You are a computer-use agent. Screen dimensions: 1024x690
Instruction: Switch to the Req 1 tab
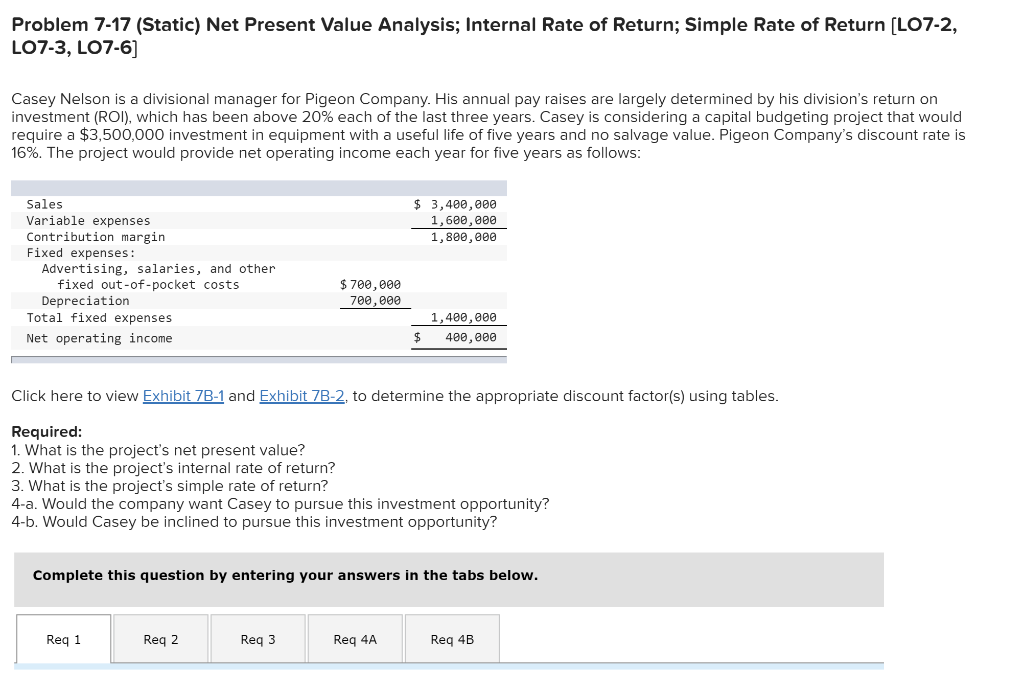pos(63,639)
